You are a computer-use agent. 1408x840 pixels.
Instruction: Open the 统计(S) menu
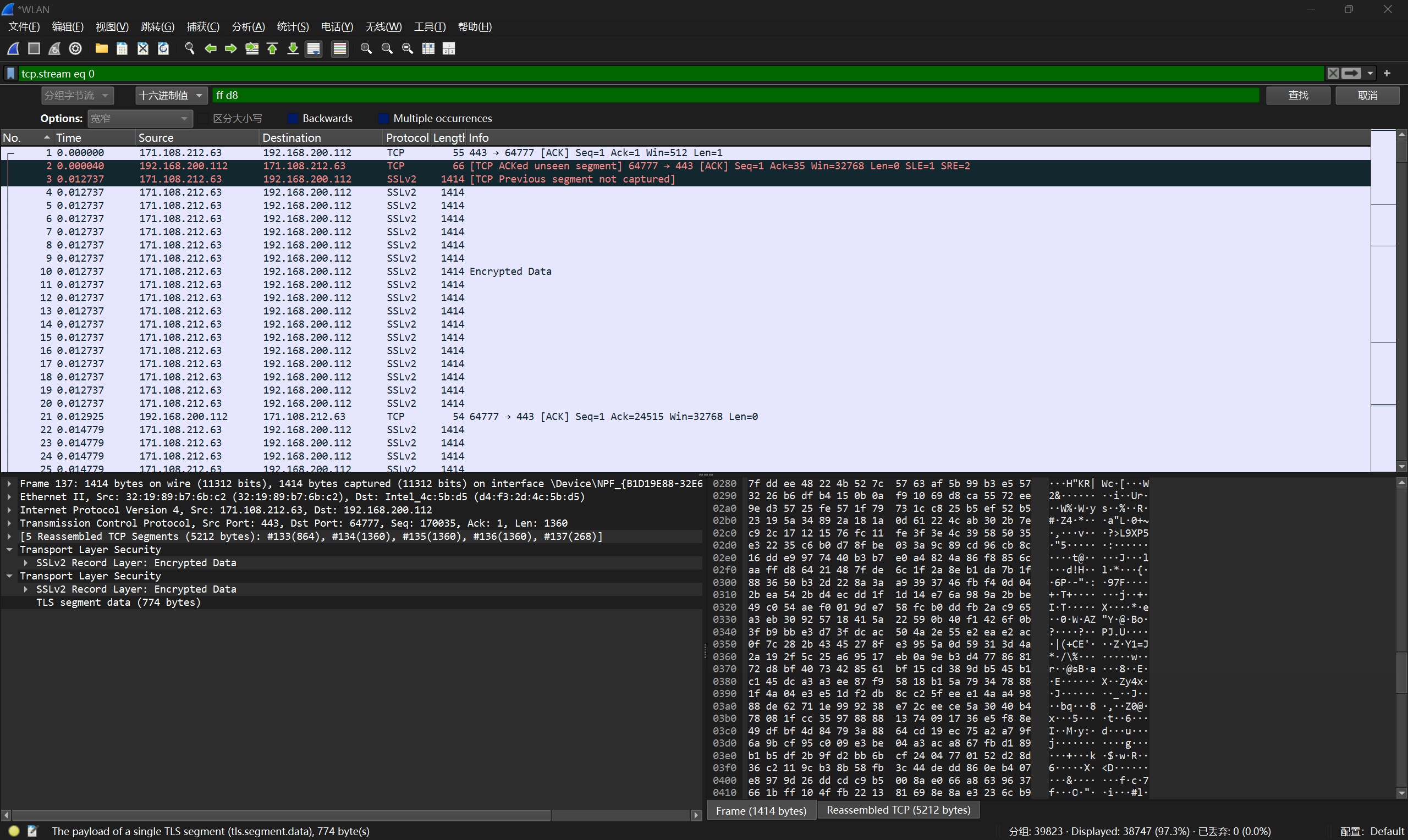pos(292,26)
